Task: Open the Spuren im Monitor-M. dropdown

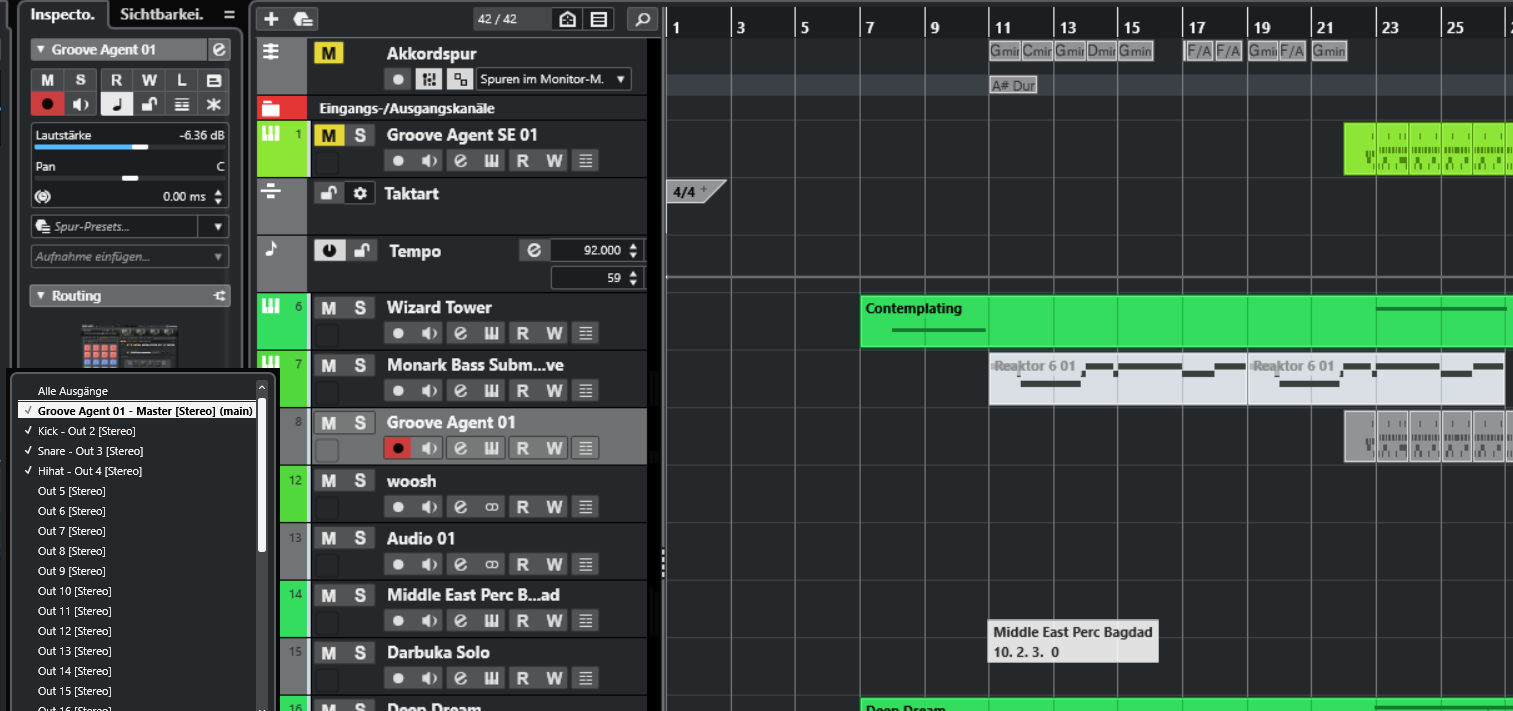Action: click(x=553, y=79)
